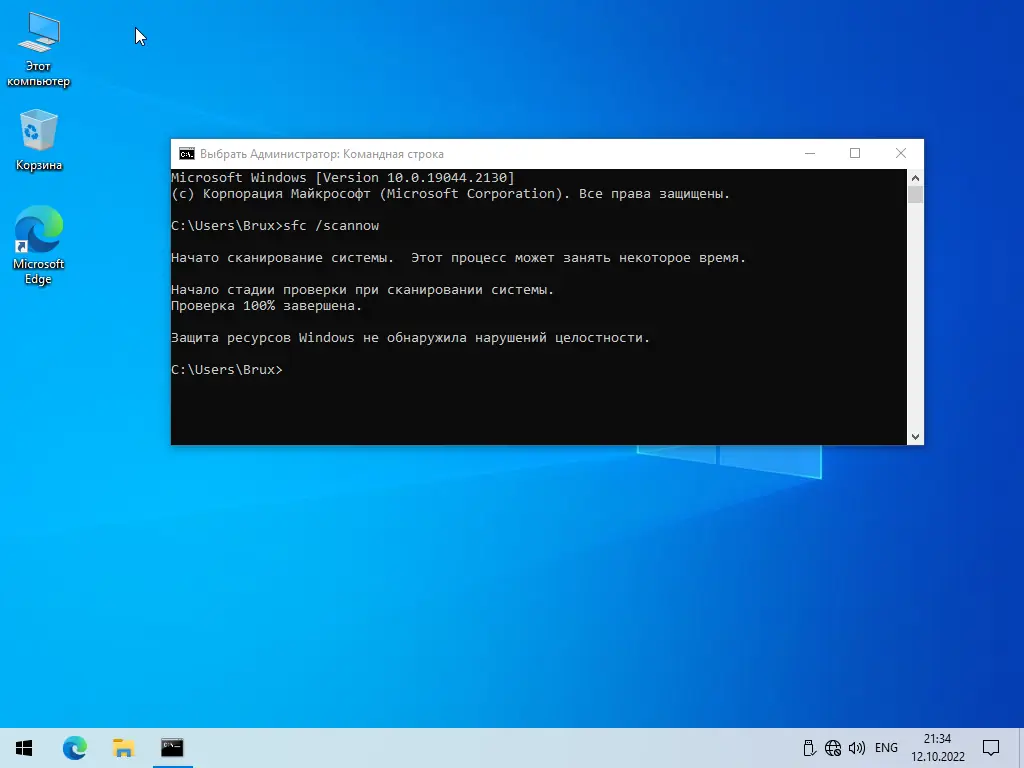Click the USB safely remove tray icon

[x=809, y=748]
